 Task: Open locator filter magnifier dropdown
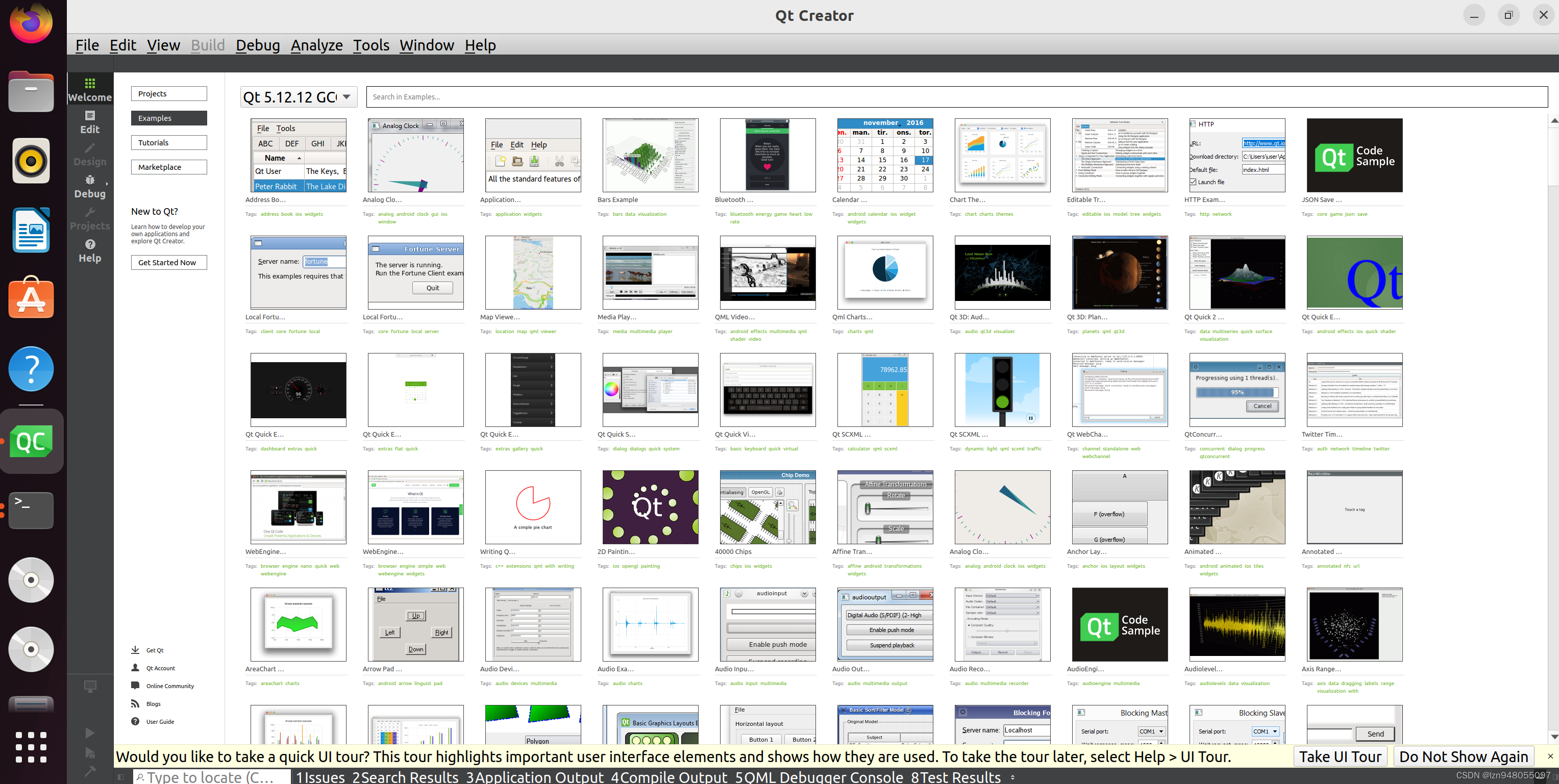[x=140, y=777]
